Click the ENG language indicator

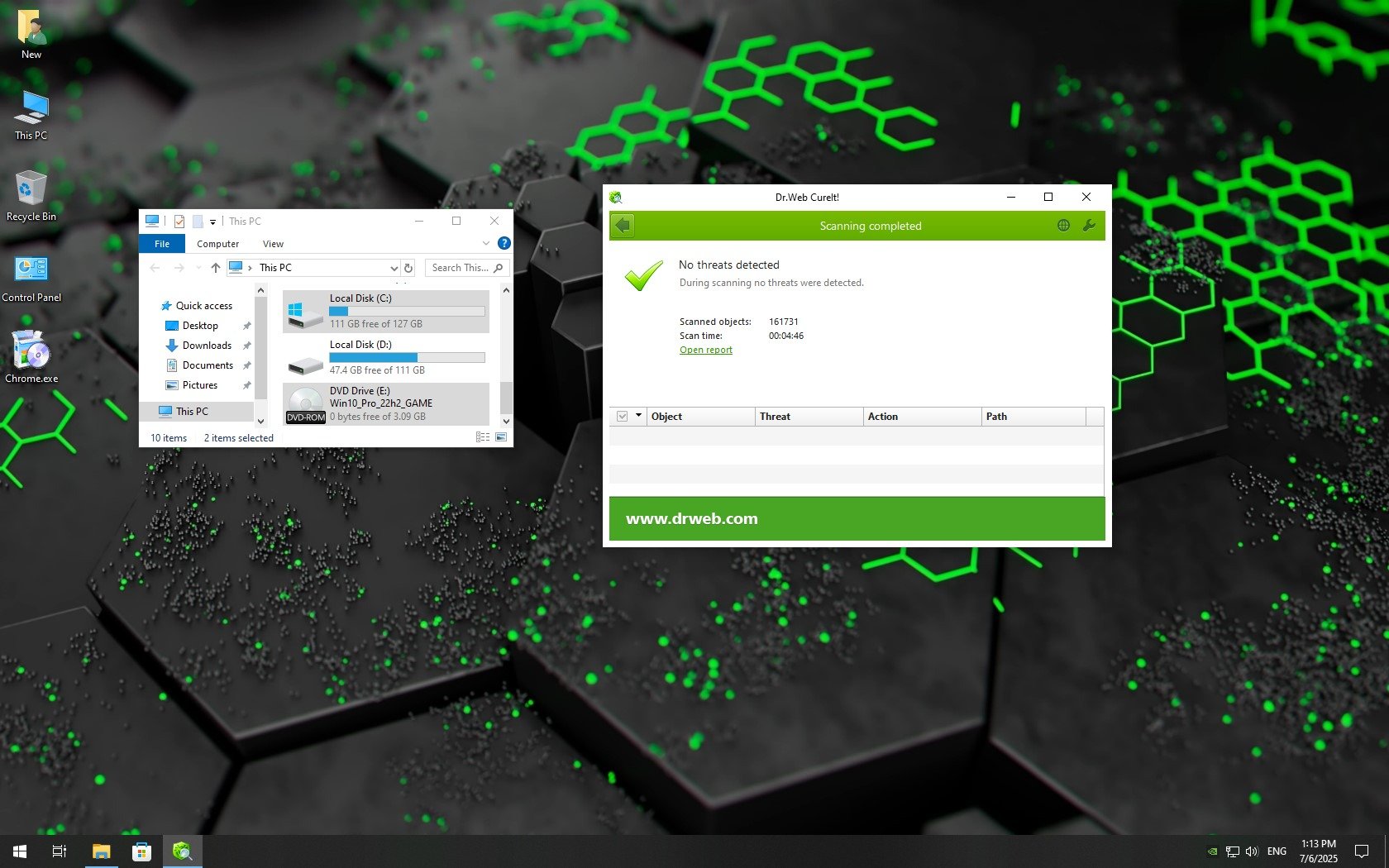coord(1277,851)
